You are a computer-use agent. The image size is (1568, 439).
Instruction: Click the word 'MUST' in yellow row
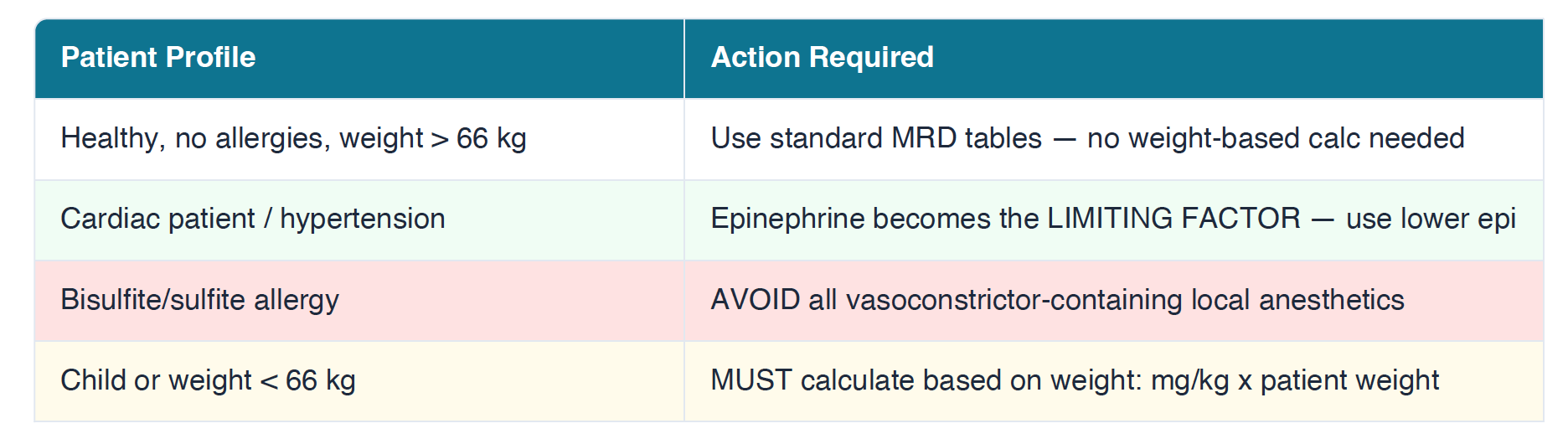click(x=750, y=380)
